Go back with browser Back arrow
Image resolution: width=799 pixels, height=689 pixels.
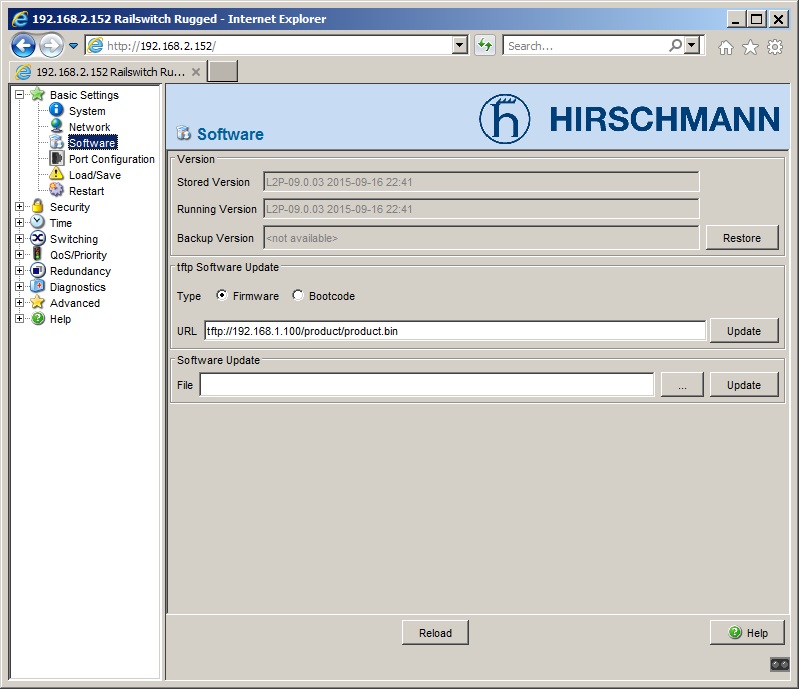click(23, 45)
